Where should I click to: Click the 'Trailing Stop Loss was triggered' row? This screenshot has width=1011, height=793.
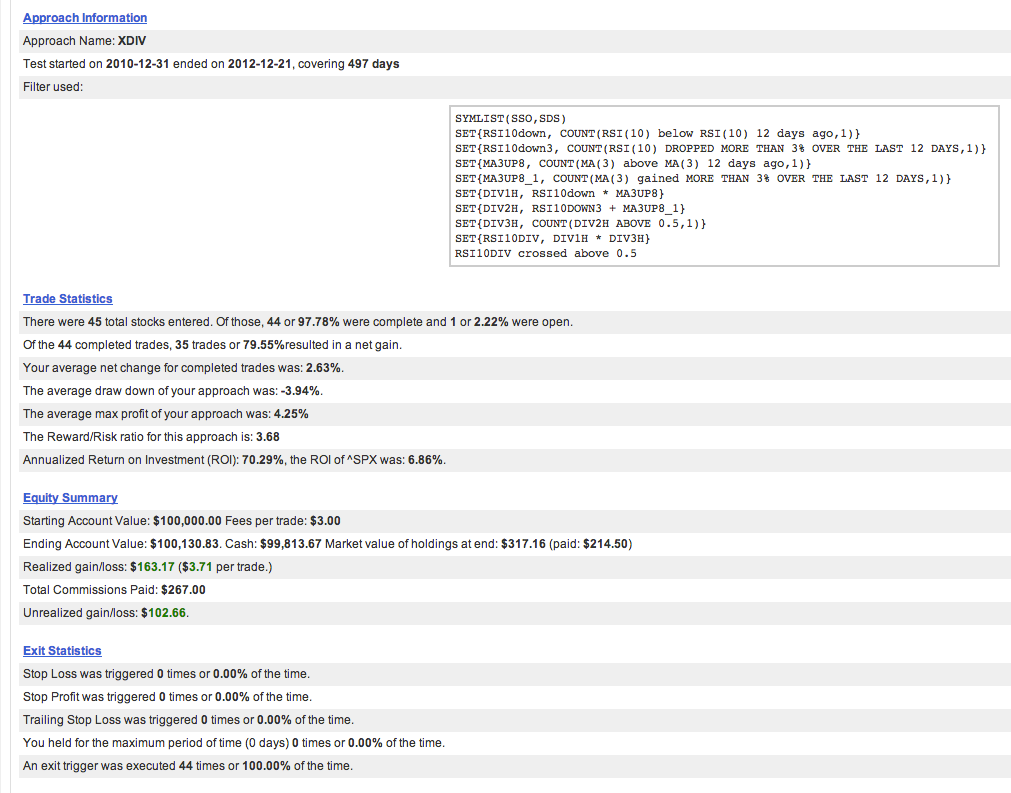pyautogui.click(x=188, y=720)
